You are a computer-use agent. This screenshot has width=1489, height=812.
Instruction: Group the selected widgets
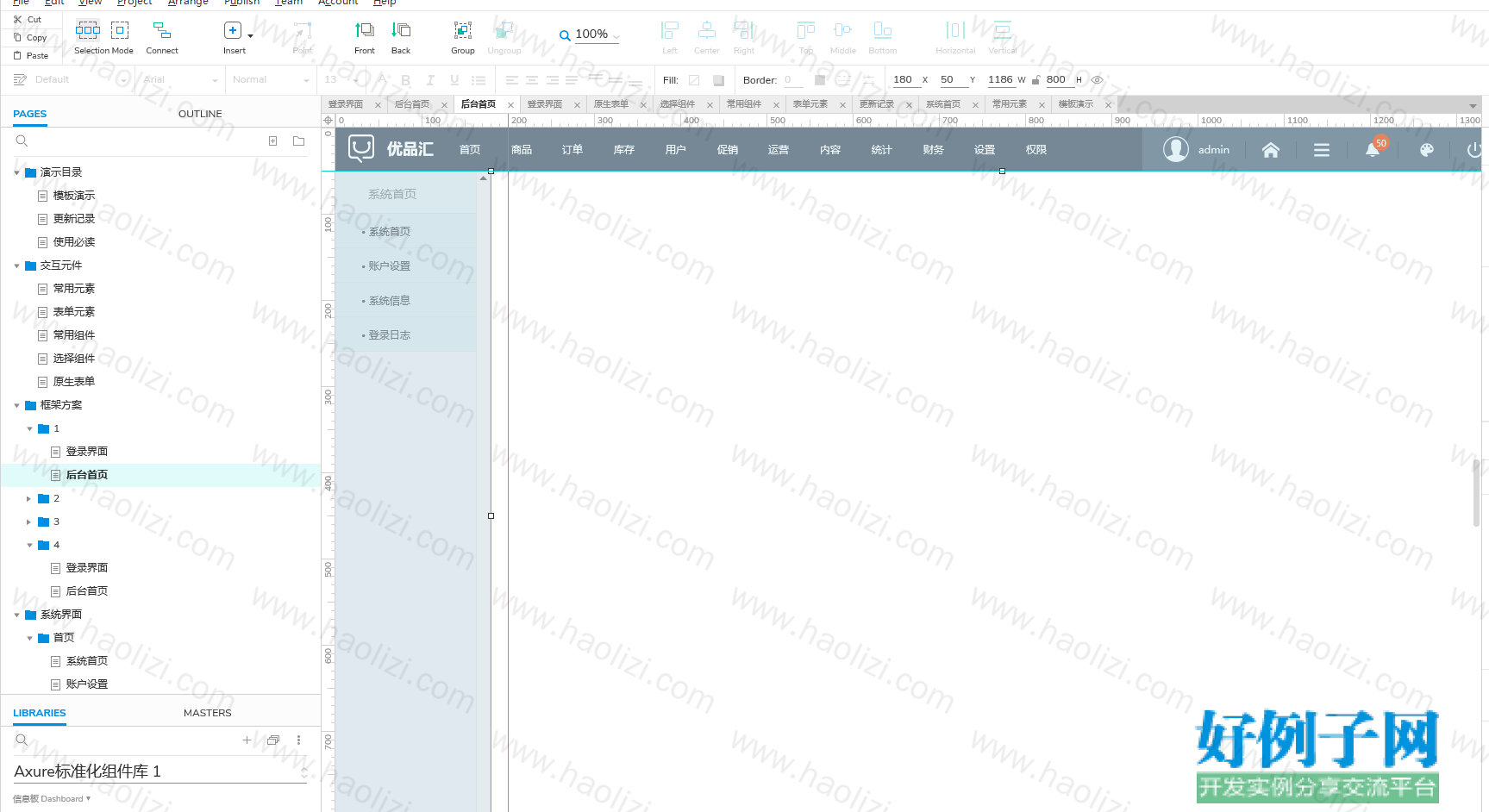tap(463, 38)
